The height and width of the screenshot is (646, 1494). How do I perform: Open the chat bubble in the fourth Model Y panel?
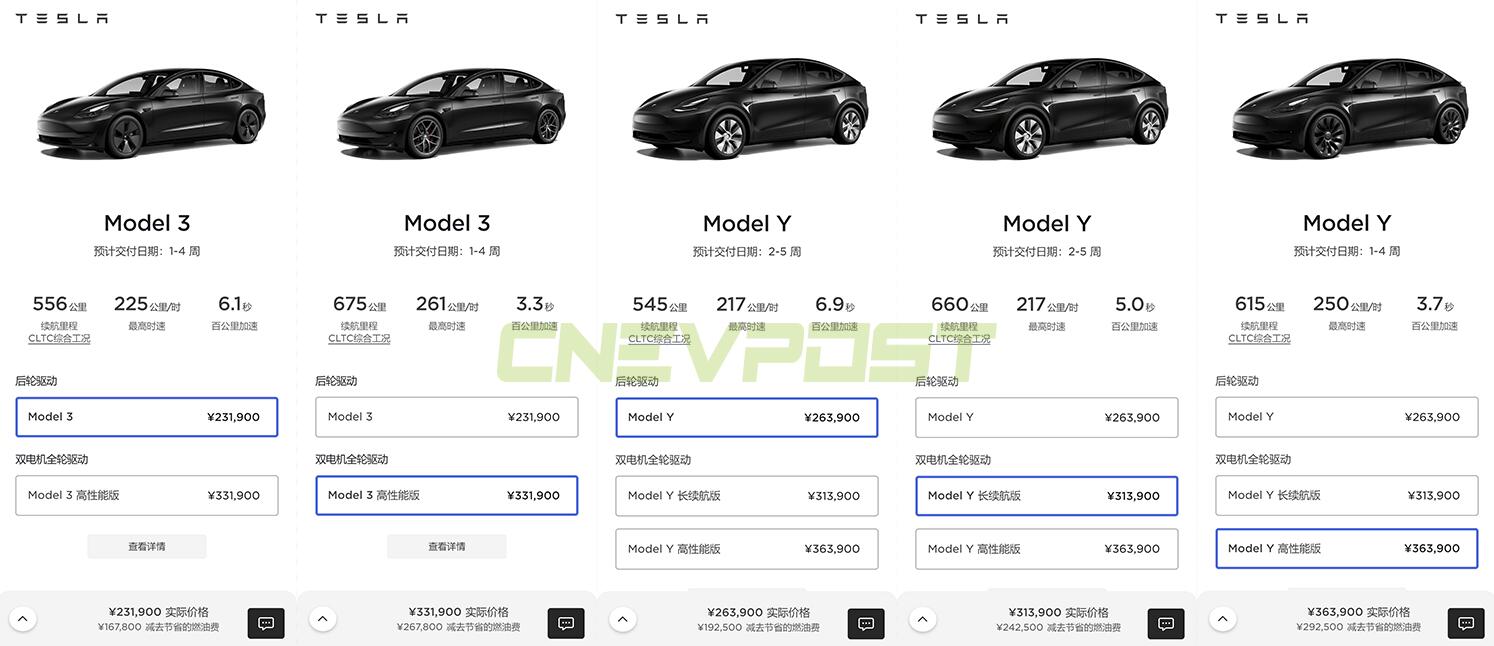1165,622
